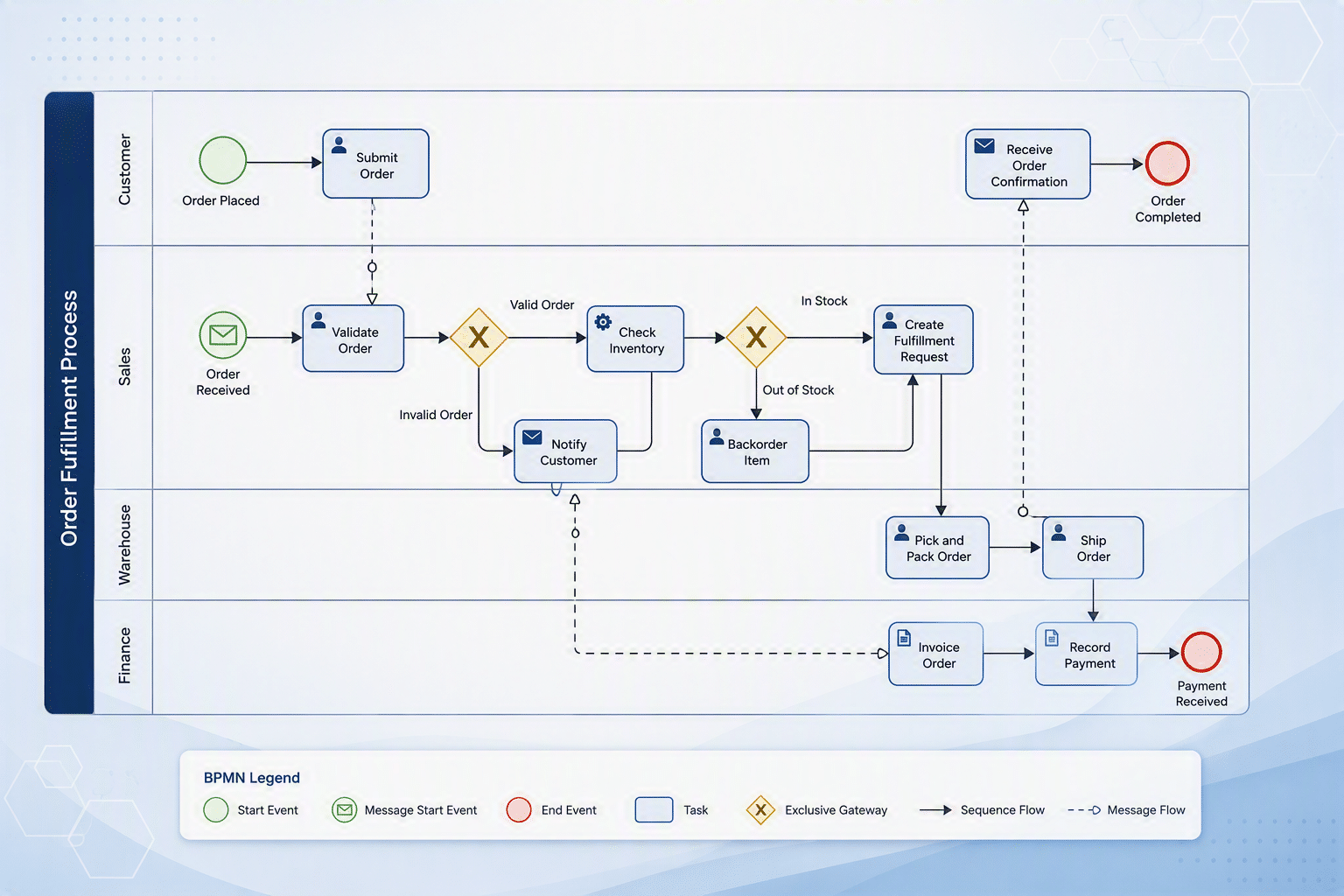This screenshot has width=1344, height=896.
Task: Click the Sales lane label
Action: (x=124, y=367)
